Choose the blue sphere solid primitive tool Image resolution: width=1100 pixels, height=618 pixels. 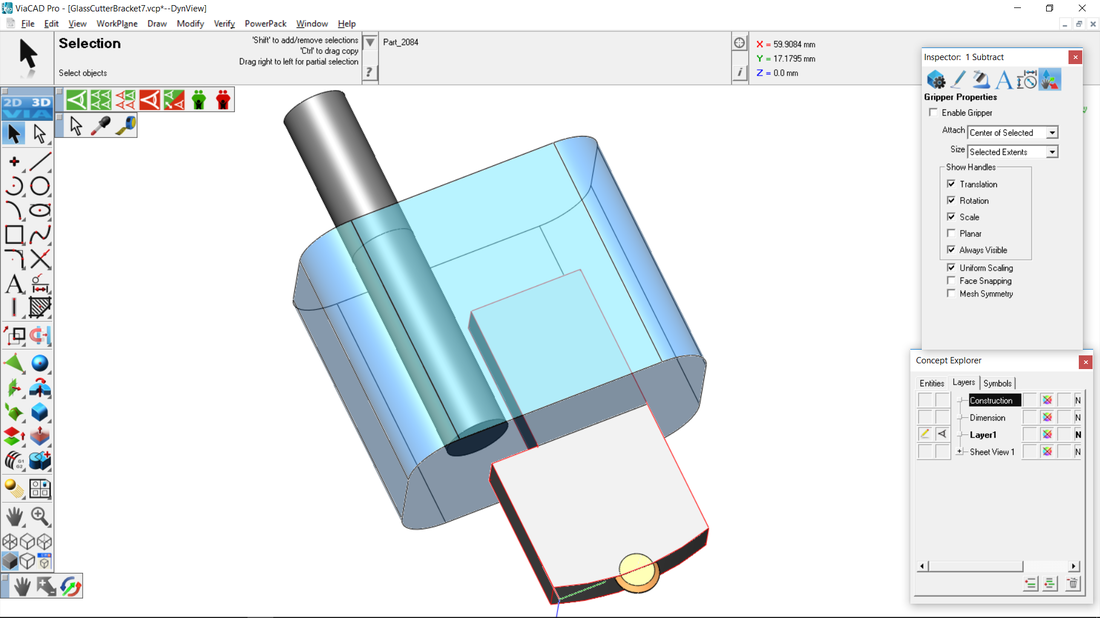pos(40,363)
